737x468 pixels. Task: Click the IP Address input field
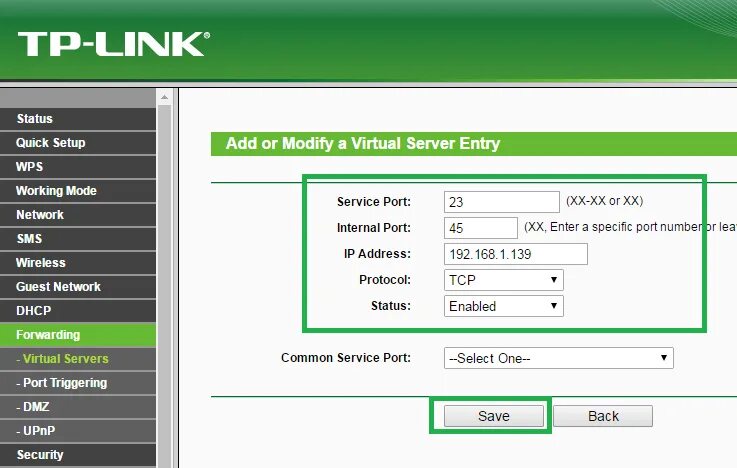coord(516,254)
